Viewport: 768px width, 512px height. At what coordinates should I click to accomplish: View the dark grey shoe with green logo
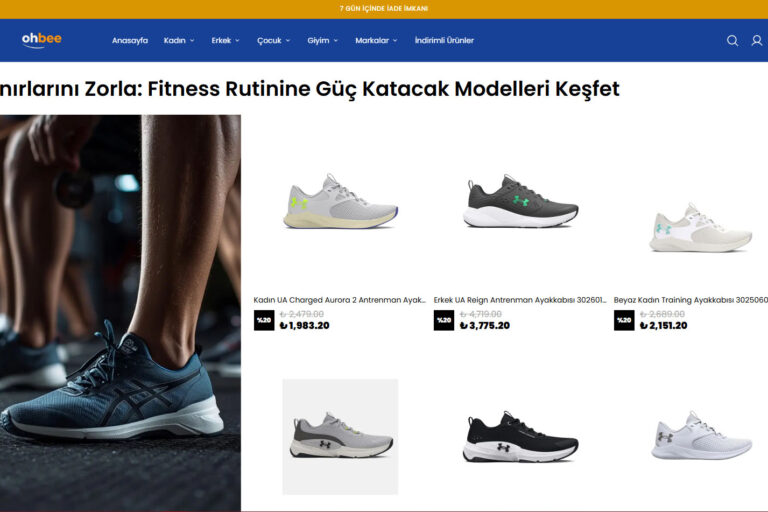520,201
